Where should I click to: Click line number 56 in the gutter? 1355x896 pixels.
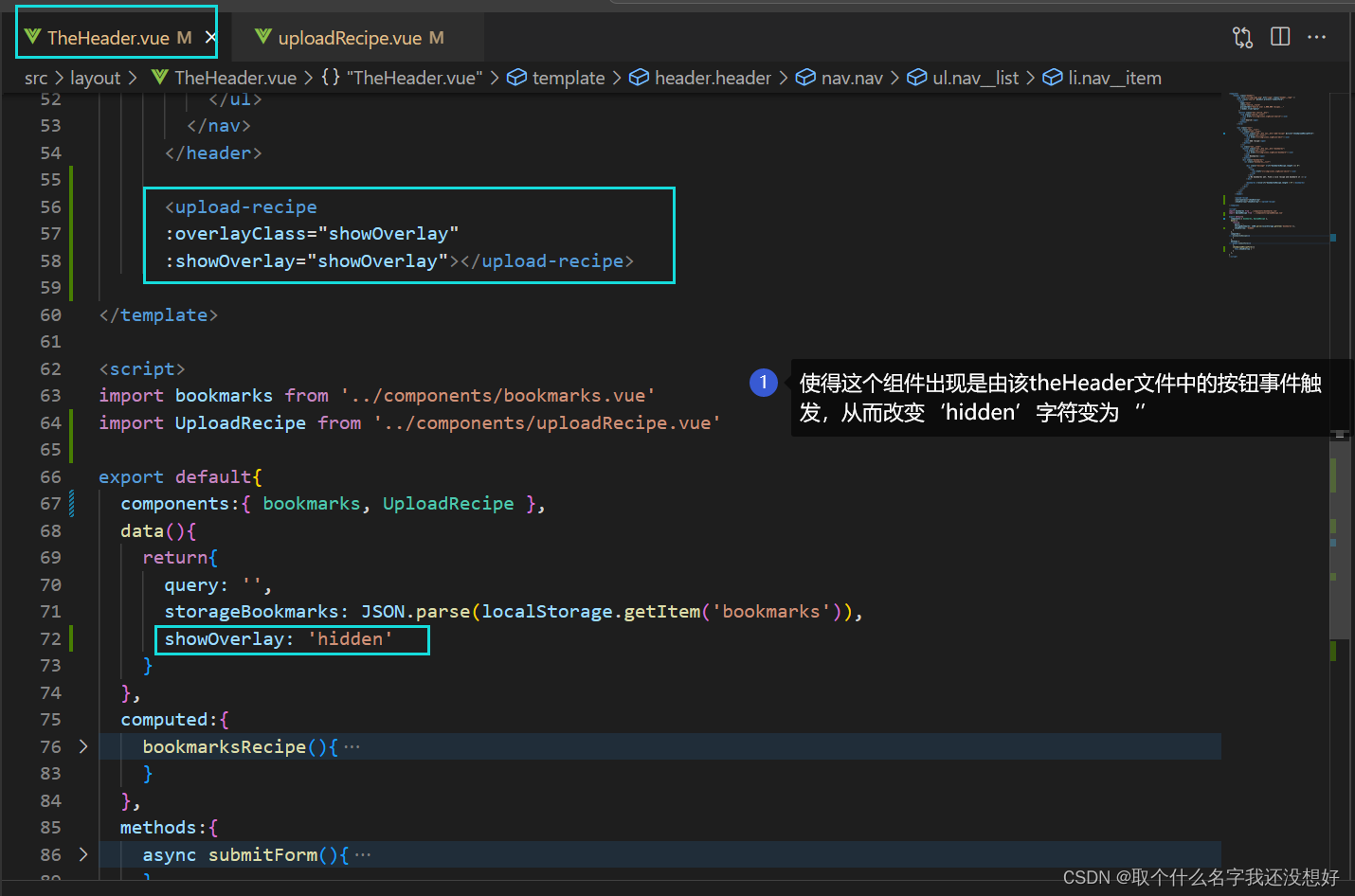(x=50, y=206)
